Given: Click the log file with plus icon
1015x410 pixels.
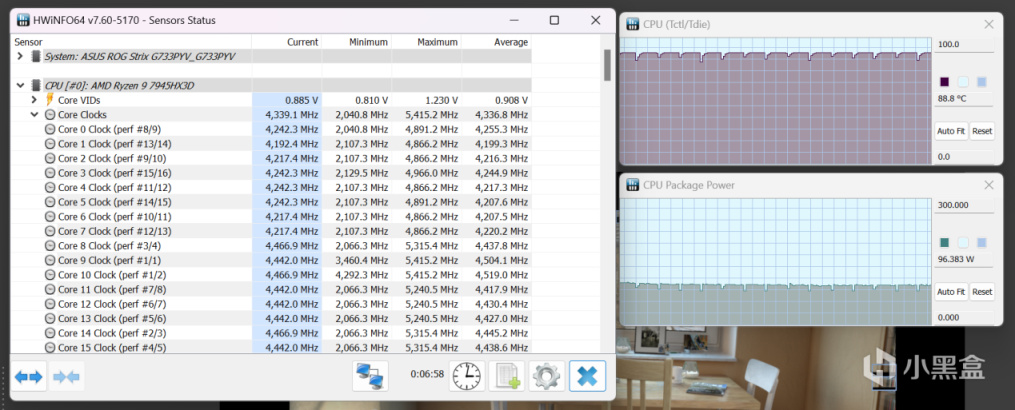Looking at the screenshot, I should click(507, 376).
